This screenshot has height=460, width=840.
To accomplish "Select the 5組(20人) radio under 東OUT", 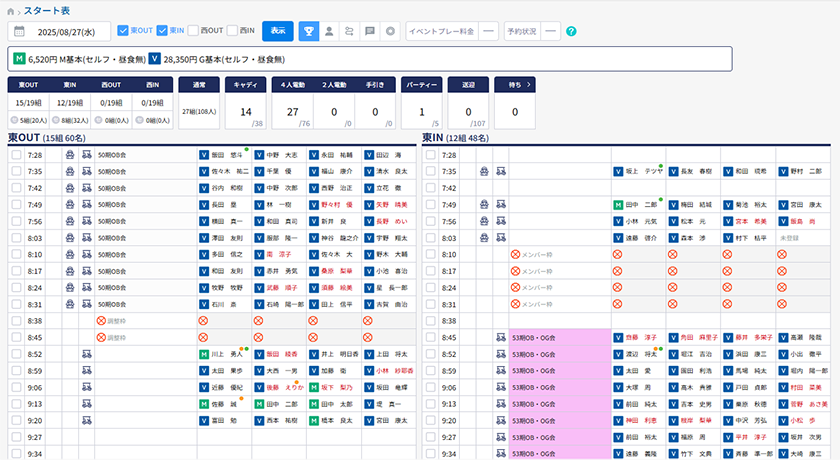I will [x=14, y=120].
